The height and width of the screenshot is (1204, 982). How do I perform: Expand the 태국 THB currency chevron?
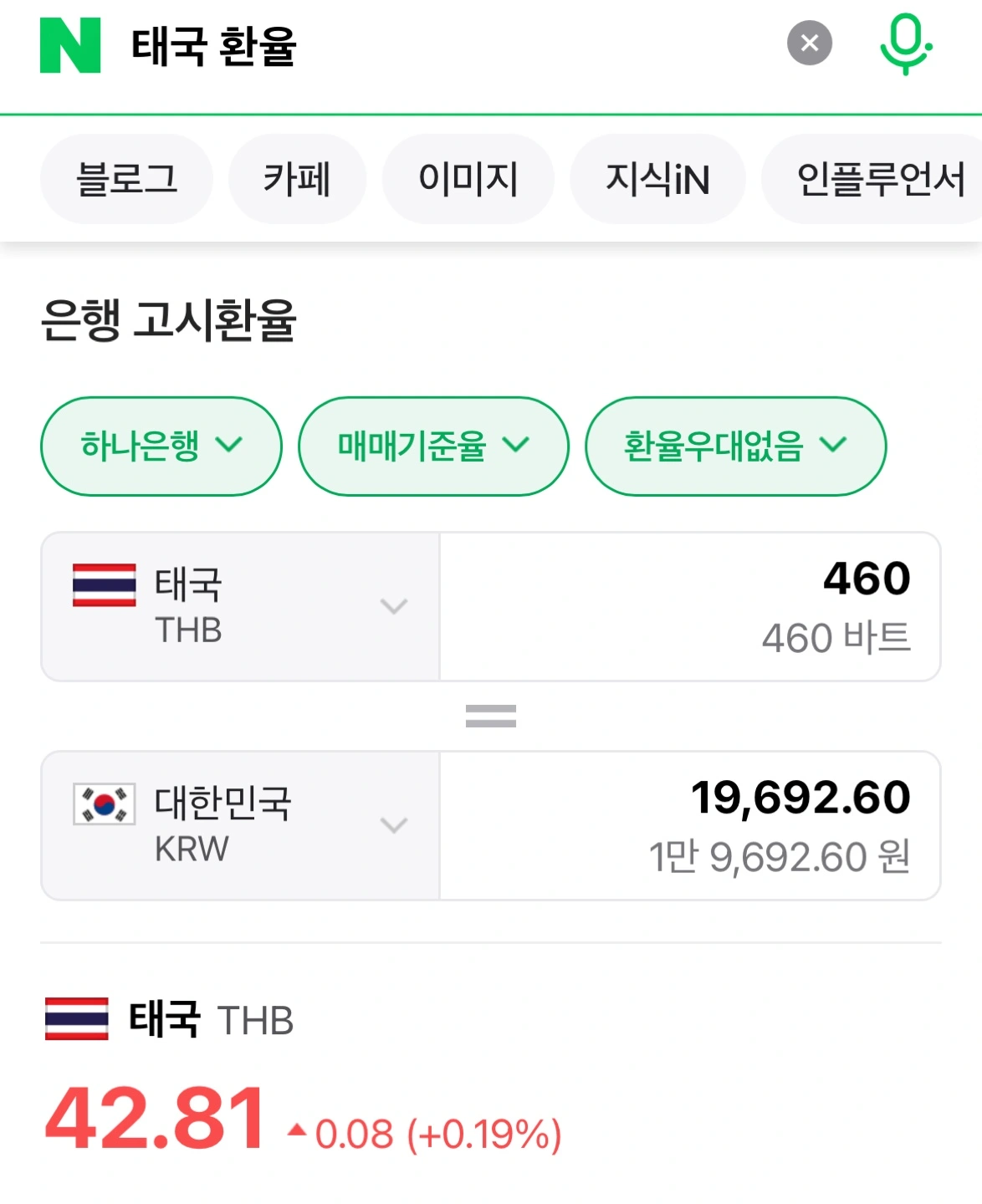(394, 606)
